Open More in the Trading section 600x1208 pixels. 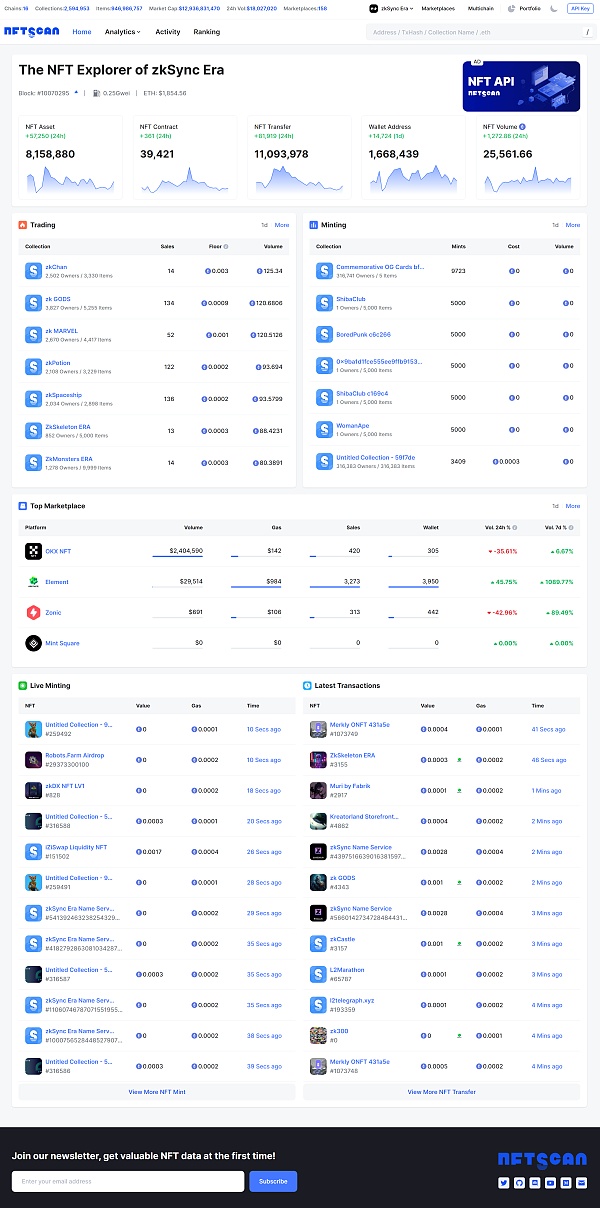[x=282, y=225]
